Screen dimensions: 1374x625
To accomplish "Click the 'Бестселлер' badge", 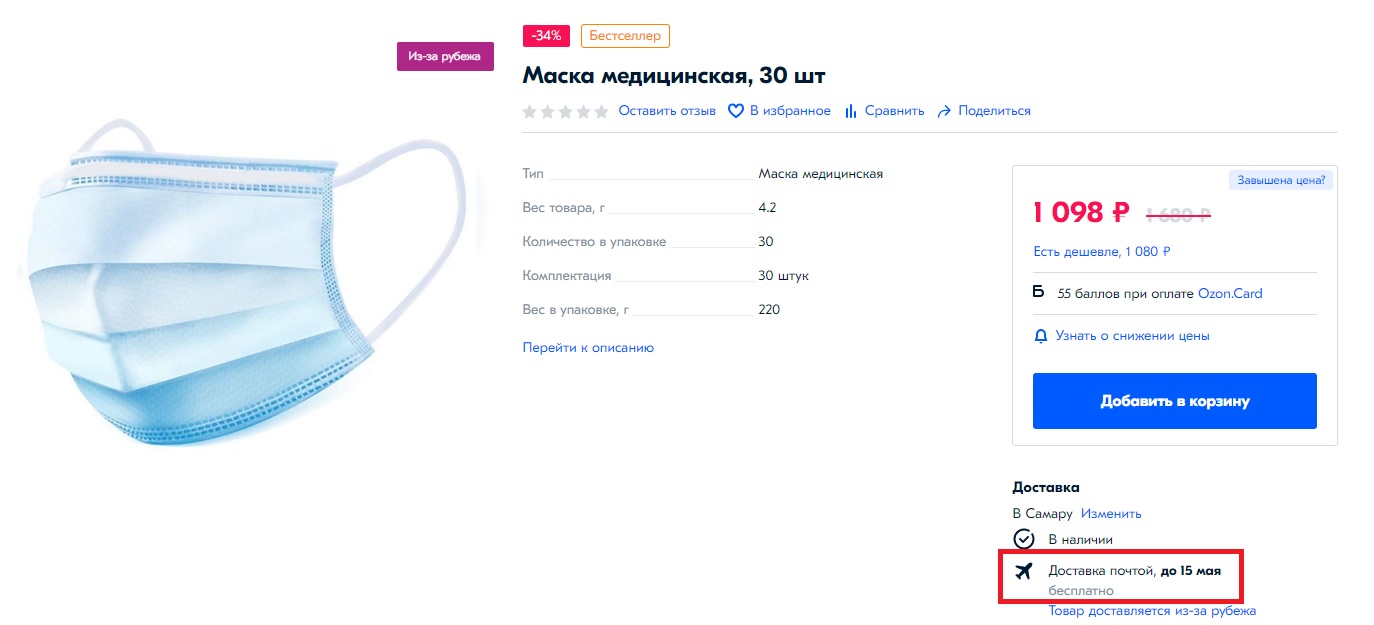I will tap(625, 36).
